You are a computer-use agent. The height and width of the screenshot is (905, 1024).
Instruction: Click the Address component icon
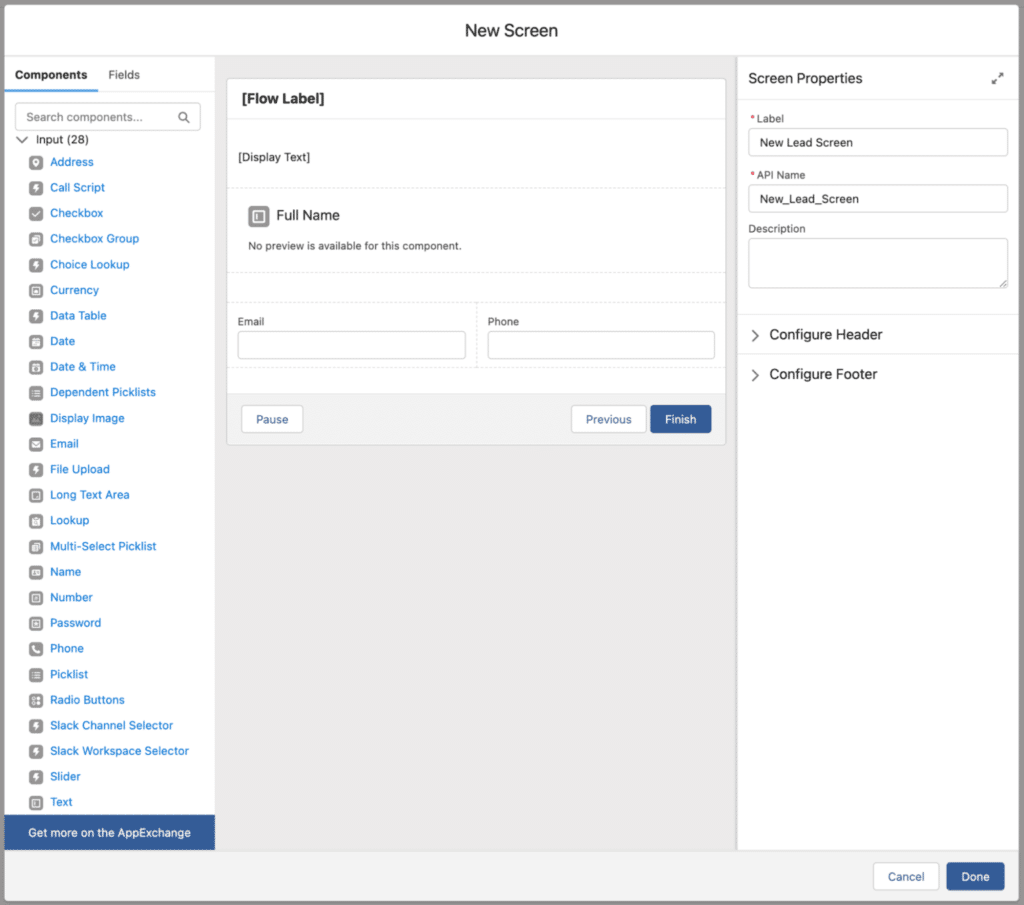[x=36, y=162]
